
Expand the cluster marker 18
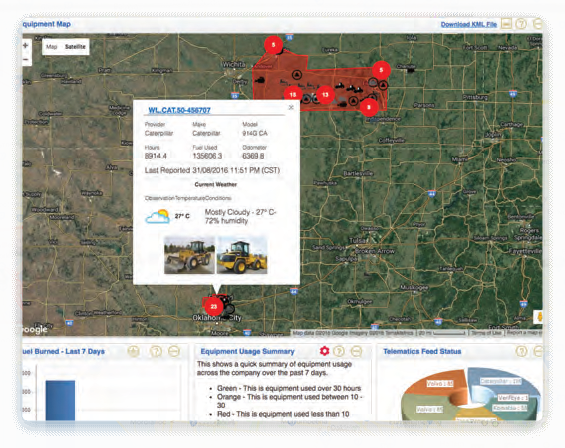(293, 94)
